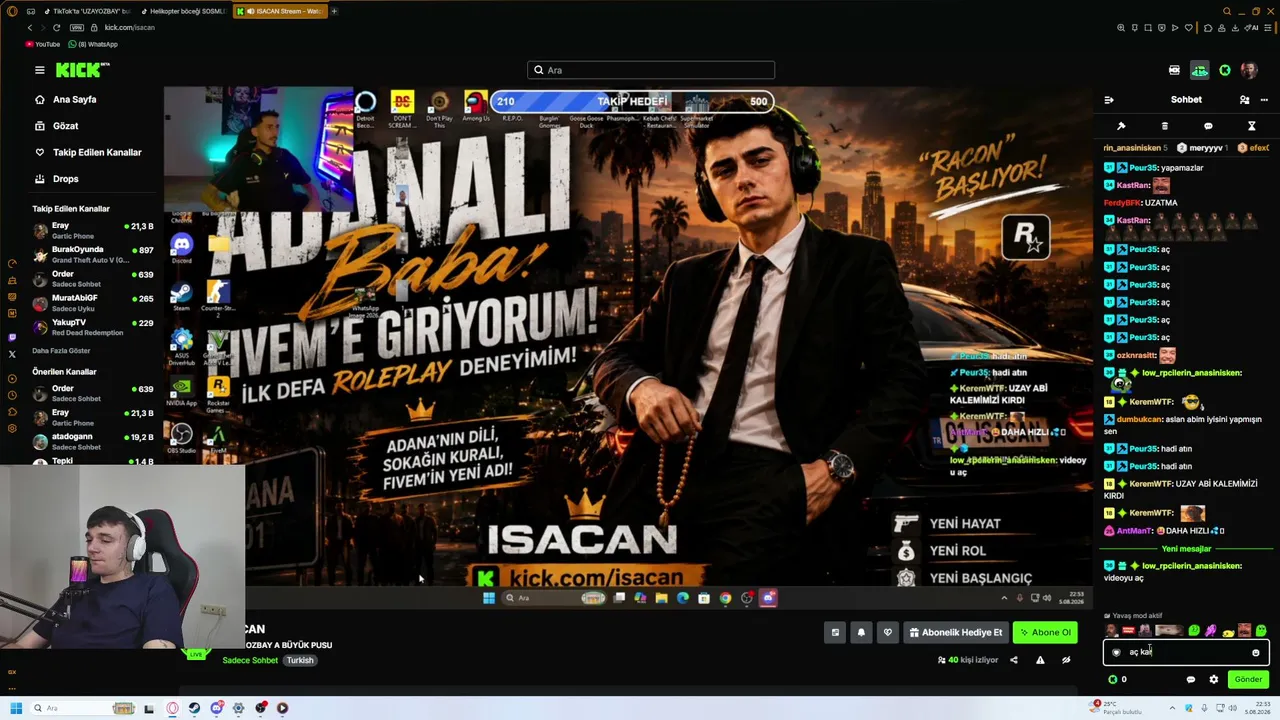This screenshot has width=1280, height=720.
Task: Toggle the browser VPN badge
Action: coord(76,28)
